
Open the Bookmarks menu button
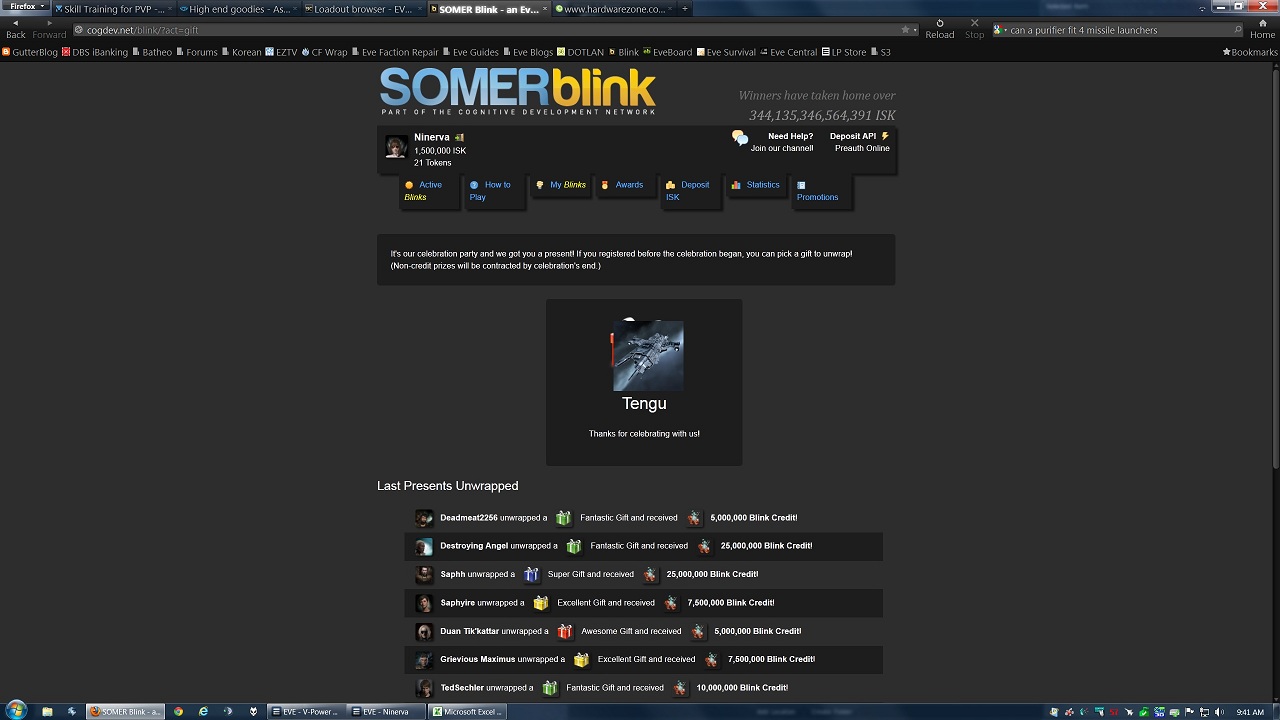(1250, 52)
